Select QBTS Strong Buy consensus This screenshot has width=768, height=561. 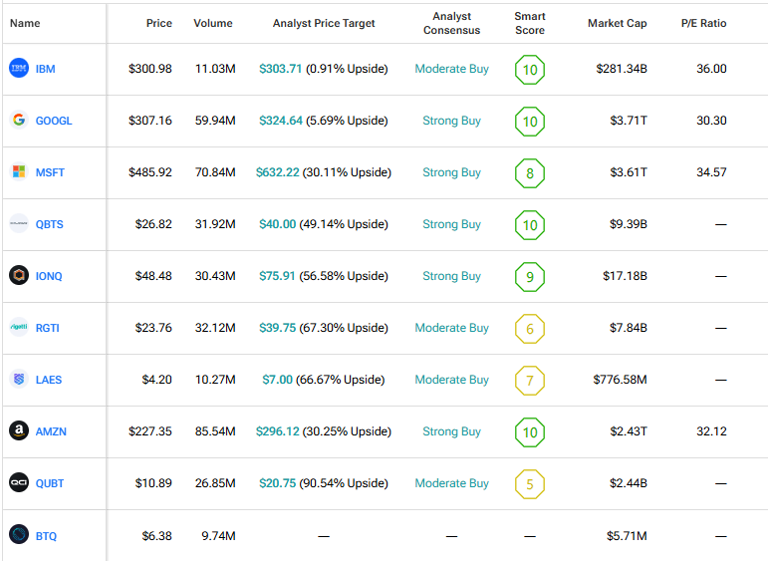pyautogui.click(x=451, y=224)
